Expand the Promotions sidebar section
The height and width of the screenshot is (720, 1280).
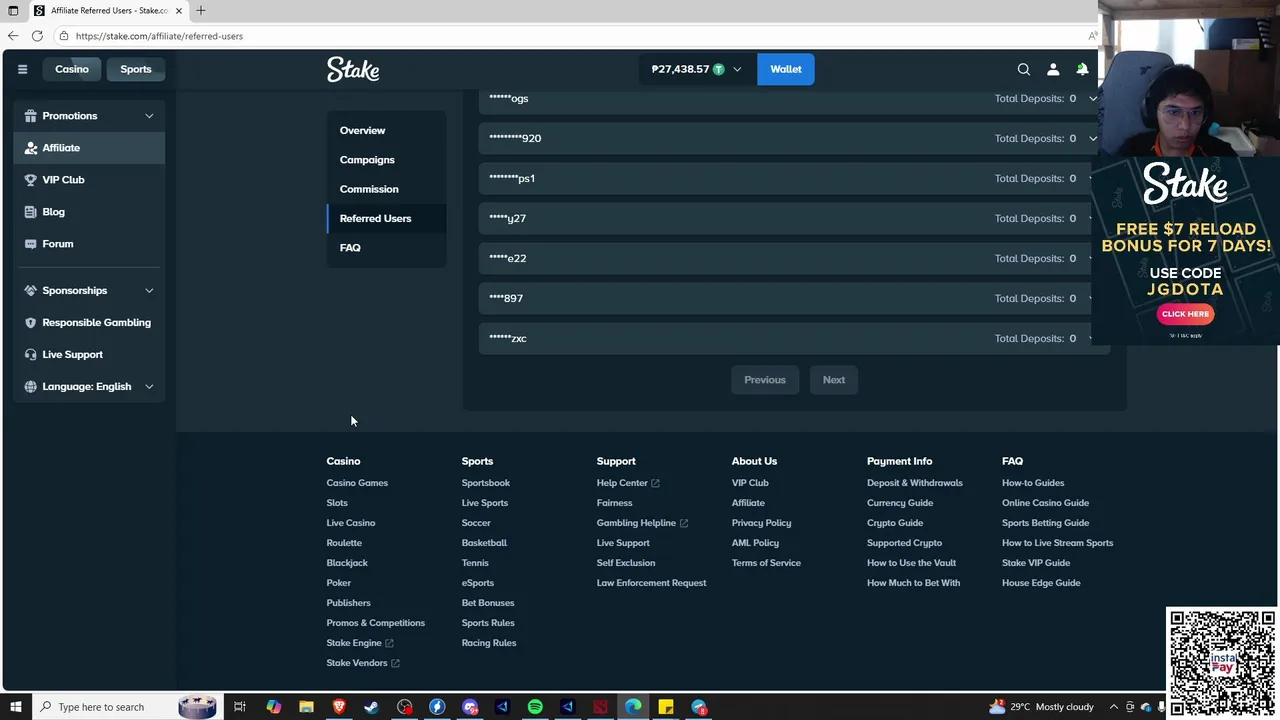coord(89,116)
